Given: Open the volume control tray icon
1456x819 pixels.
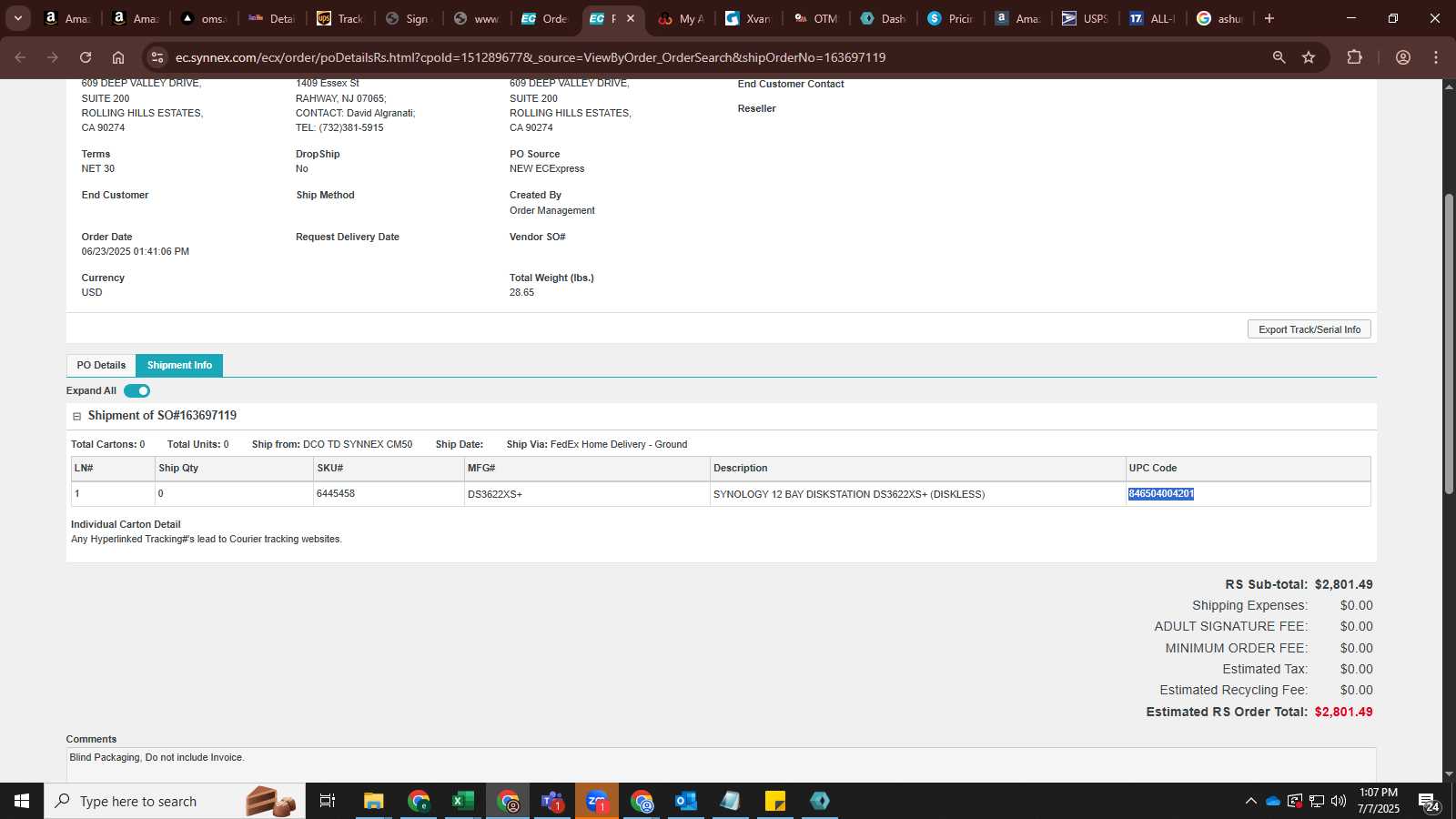Looking at the screenshot, I should tap(1339, 801).
